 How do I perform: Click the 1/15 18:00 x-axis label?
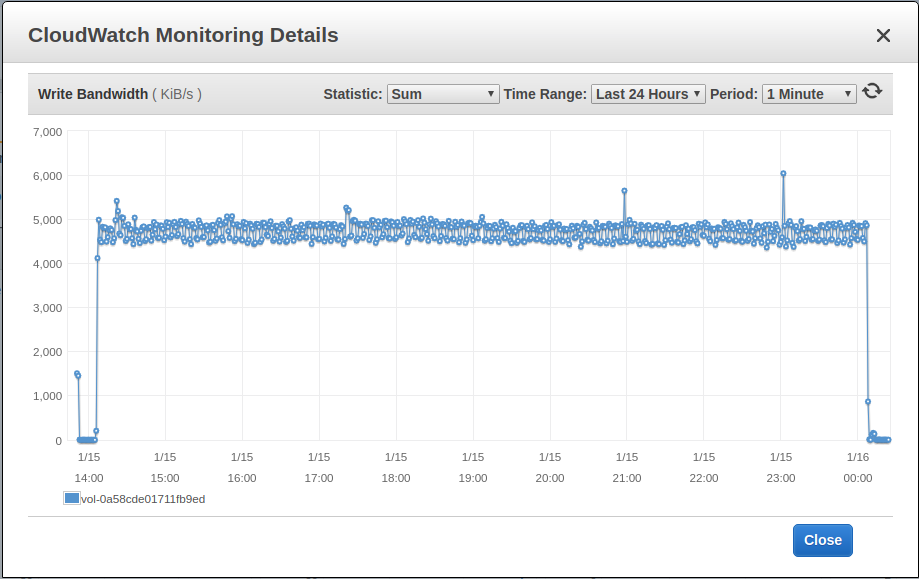coord(396,467)
